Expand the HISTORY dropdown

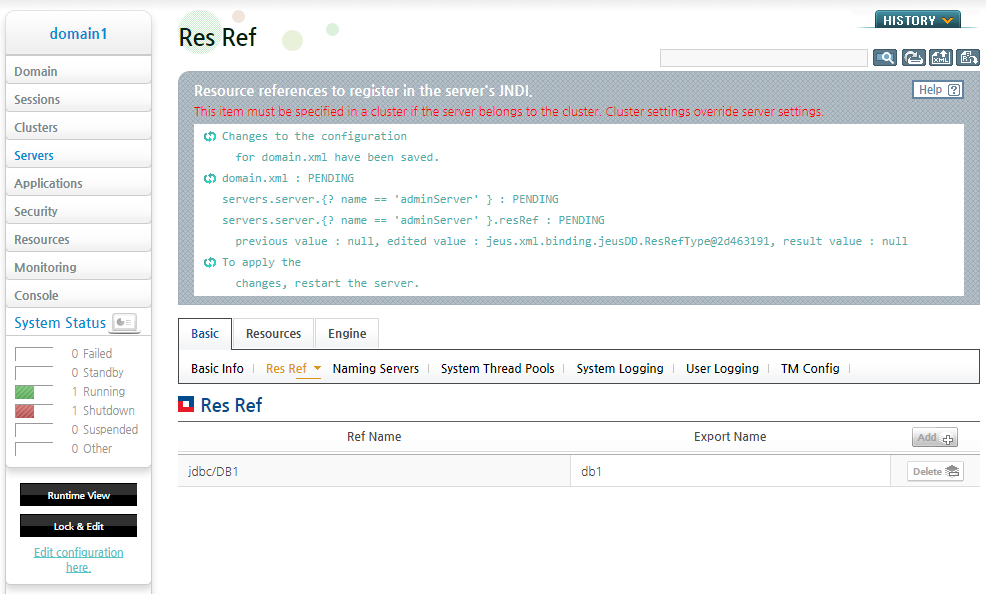tap(917, 20)
